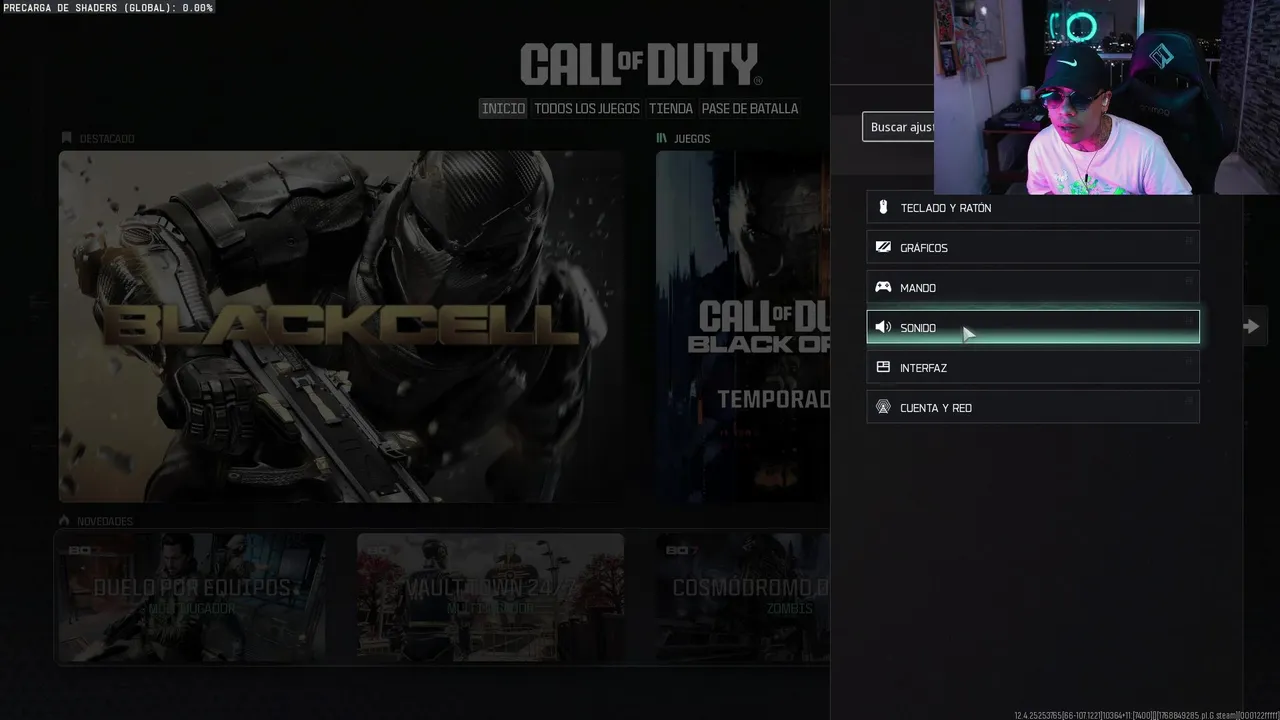Screen dimensions: 1280x720
Task: Click the Call of Duty logo
Action: [x=640, y=64]
